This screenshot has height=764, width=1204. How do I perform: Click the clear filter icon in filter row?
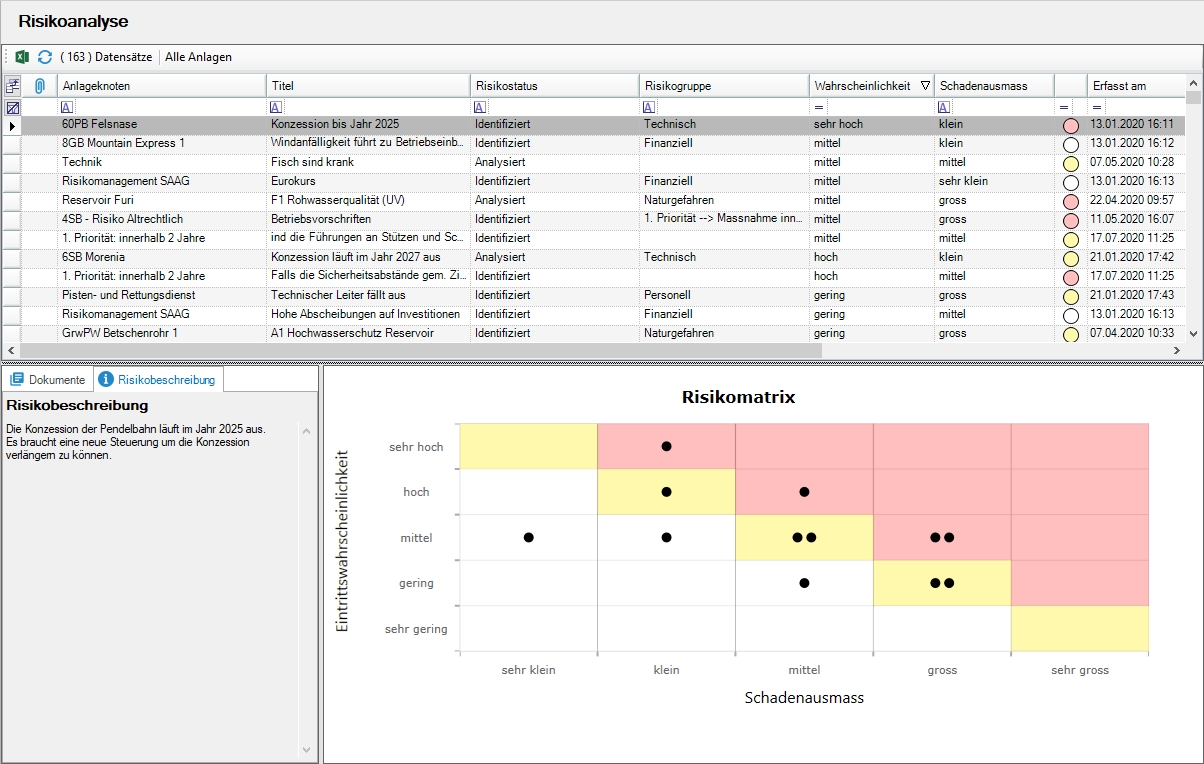pyautogui.click(x=13, y=107)
